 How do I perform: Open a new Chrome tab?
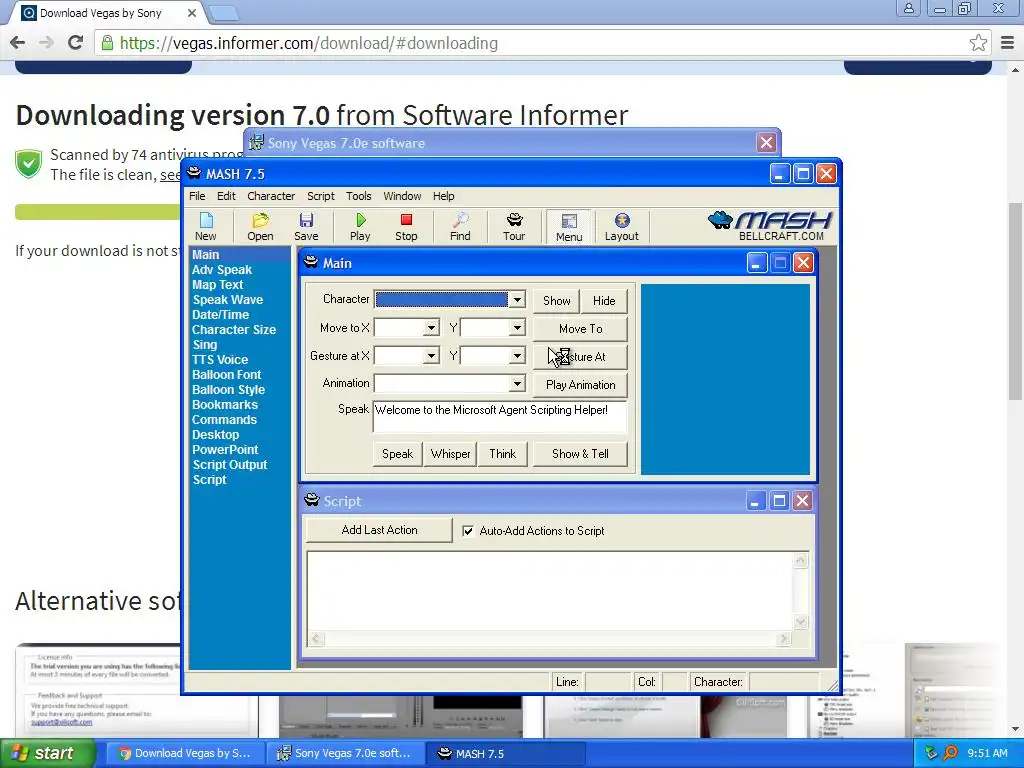coord(224,13)
